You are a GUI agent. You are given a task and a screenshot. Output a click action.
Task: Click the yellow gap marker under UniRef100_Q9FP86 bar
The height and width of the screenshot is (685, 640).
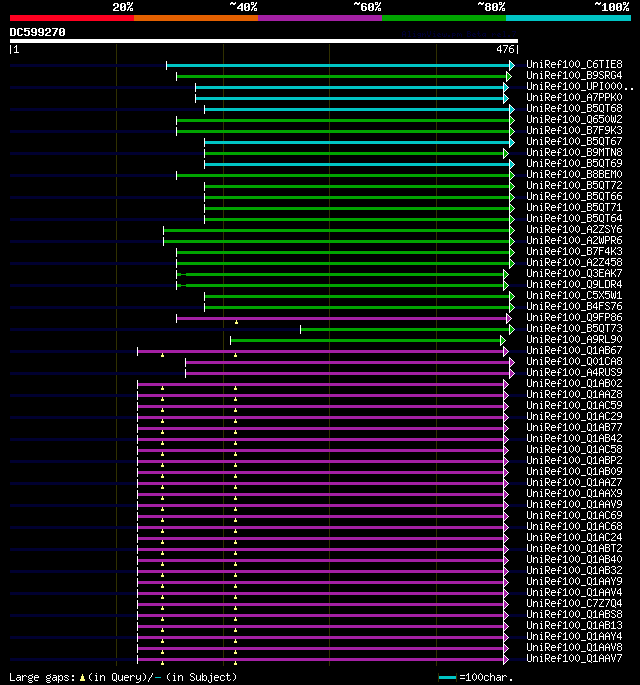(x=236, y=322)
